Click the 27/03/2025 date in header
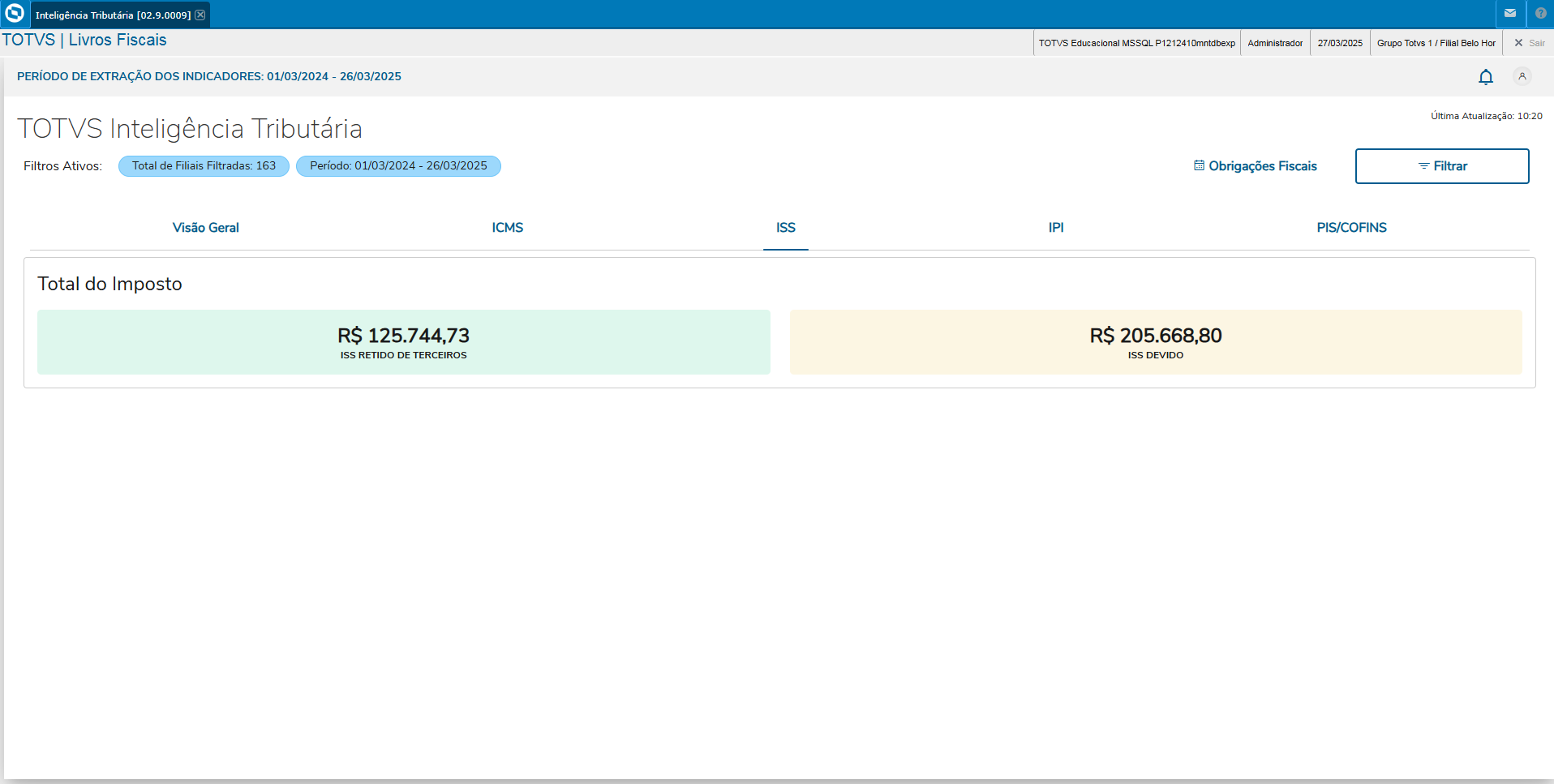The width and height of the screenshot is (1554, 784). point(1340,43)
